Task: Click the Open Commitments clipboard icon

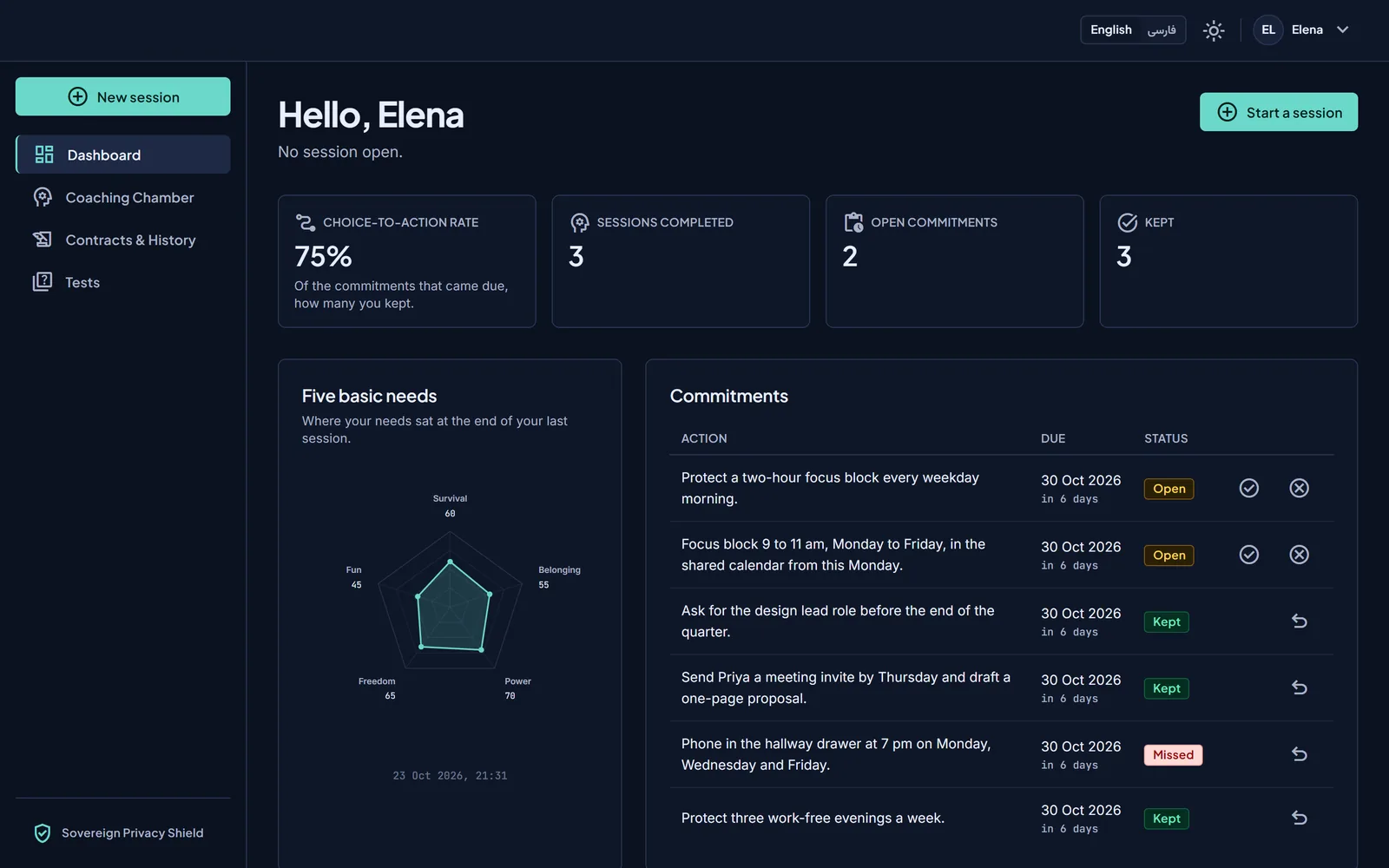Action: point(853,223)
